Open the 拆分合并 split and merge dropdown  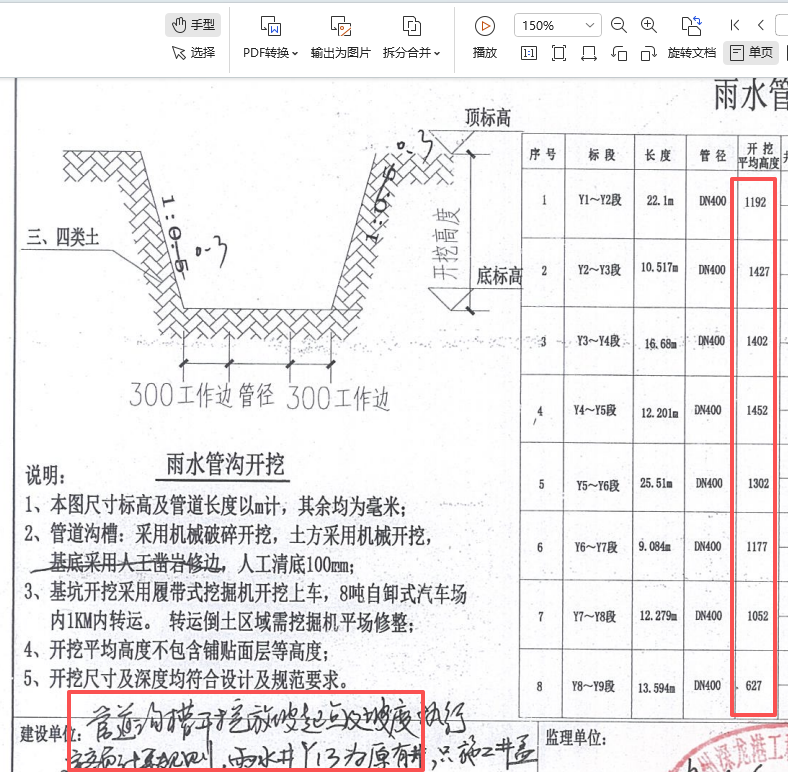411,37
